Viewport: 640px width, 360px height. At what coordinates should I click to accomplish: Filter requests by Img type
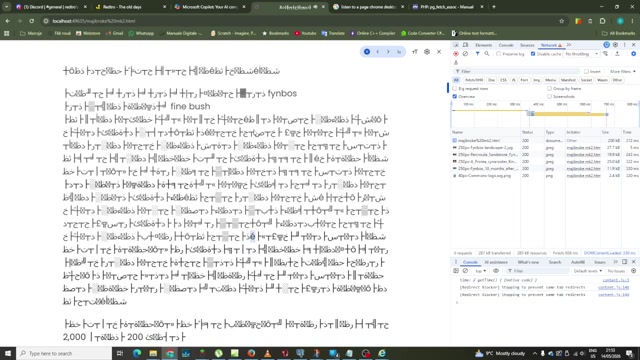coord(536,80)
